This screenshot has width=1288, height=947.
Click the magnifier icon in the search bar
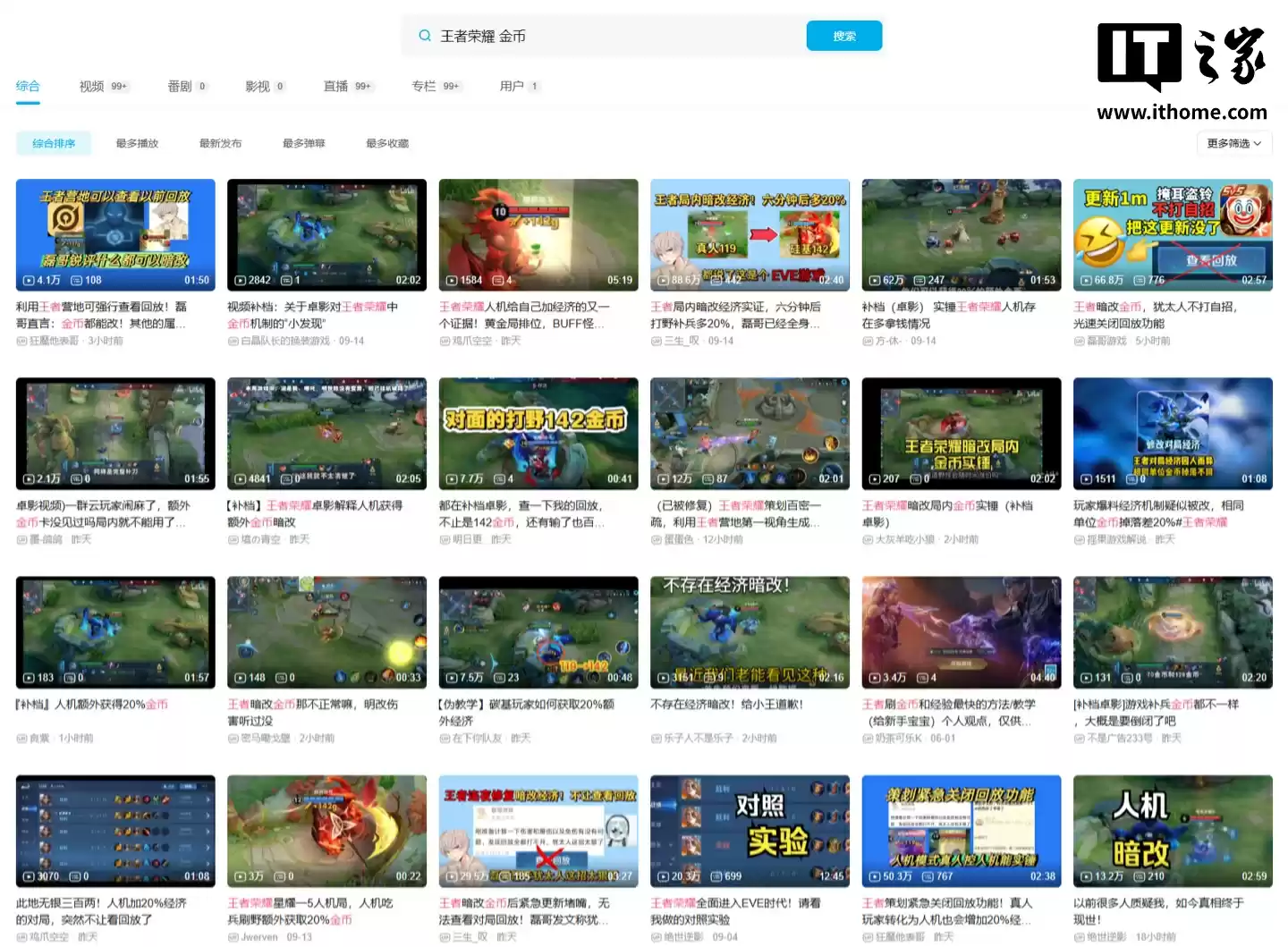click(424, 36)
